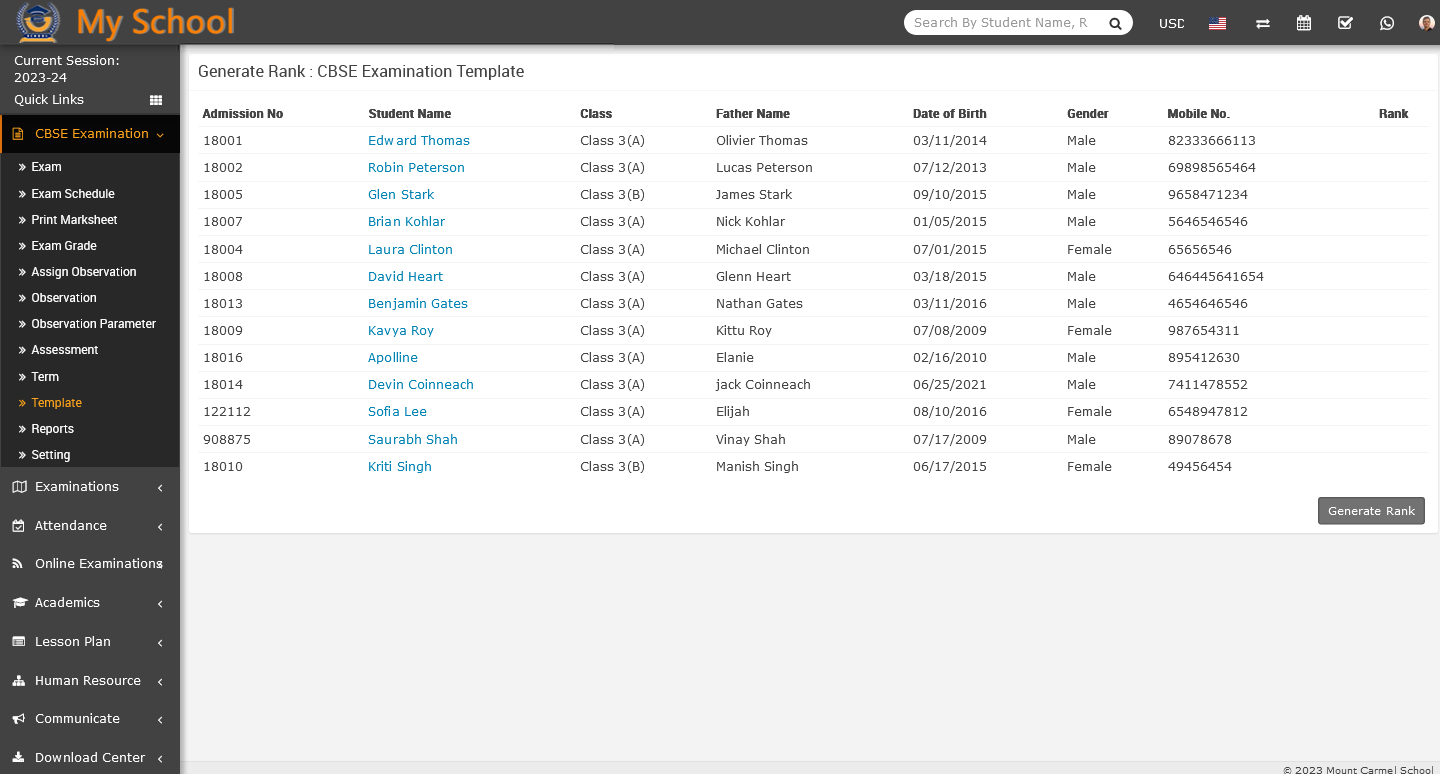1440x774 pixels.
Task: Select Observation Parameter menu item
Action: tap(93, 324)
